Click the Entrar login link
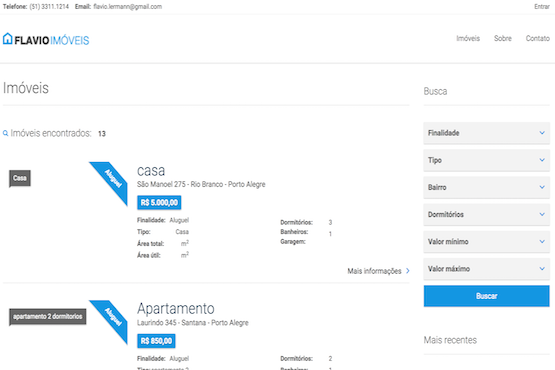 pos(542,7)
